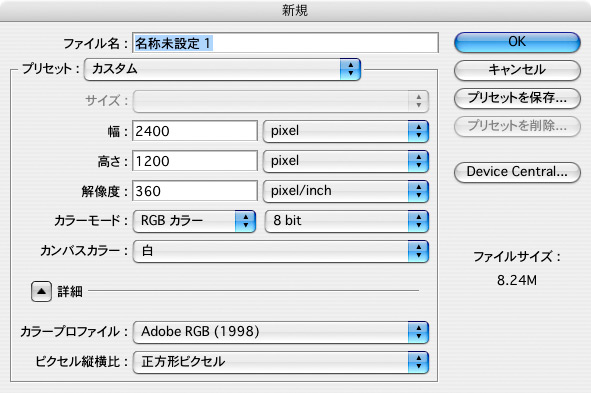Image resolution: width=591 pixels, height=393 pixels.
Task: Click the ファイル名 text field
Action: tap(285, 43)
